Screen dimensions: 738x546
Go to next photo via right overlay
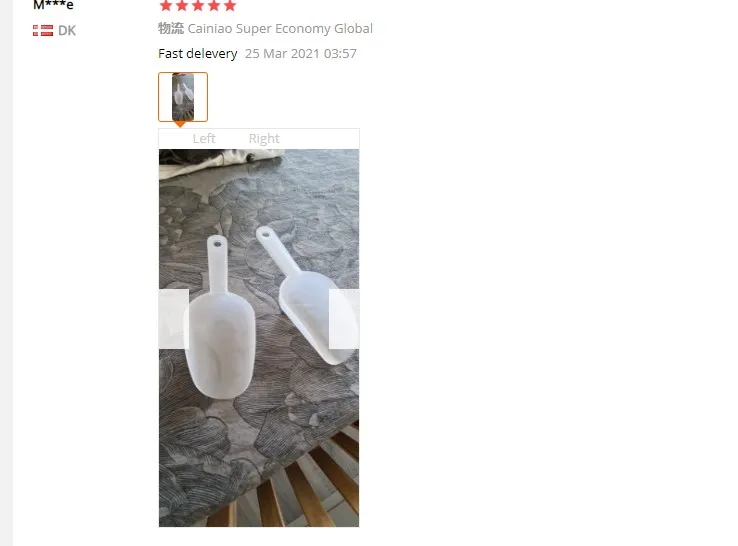point(344,319)
